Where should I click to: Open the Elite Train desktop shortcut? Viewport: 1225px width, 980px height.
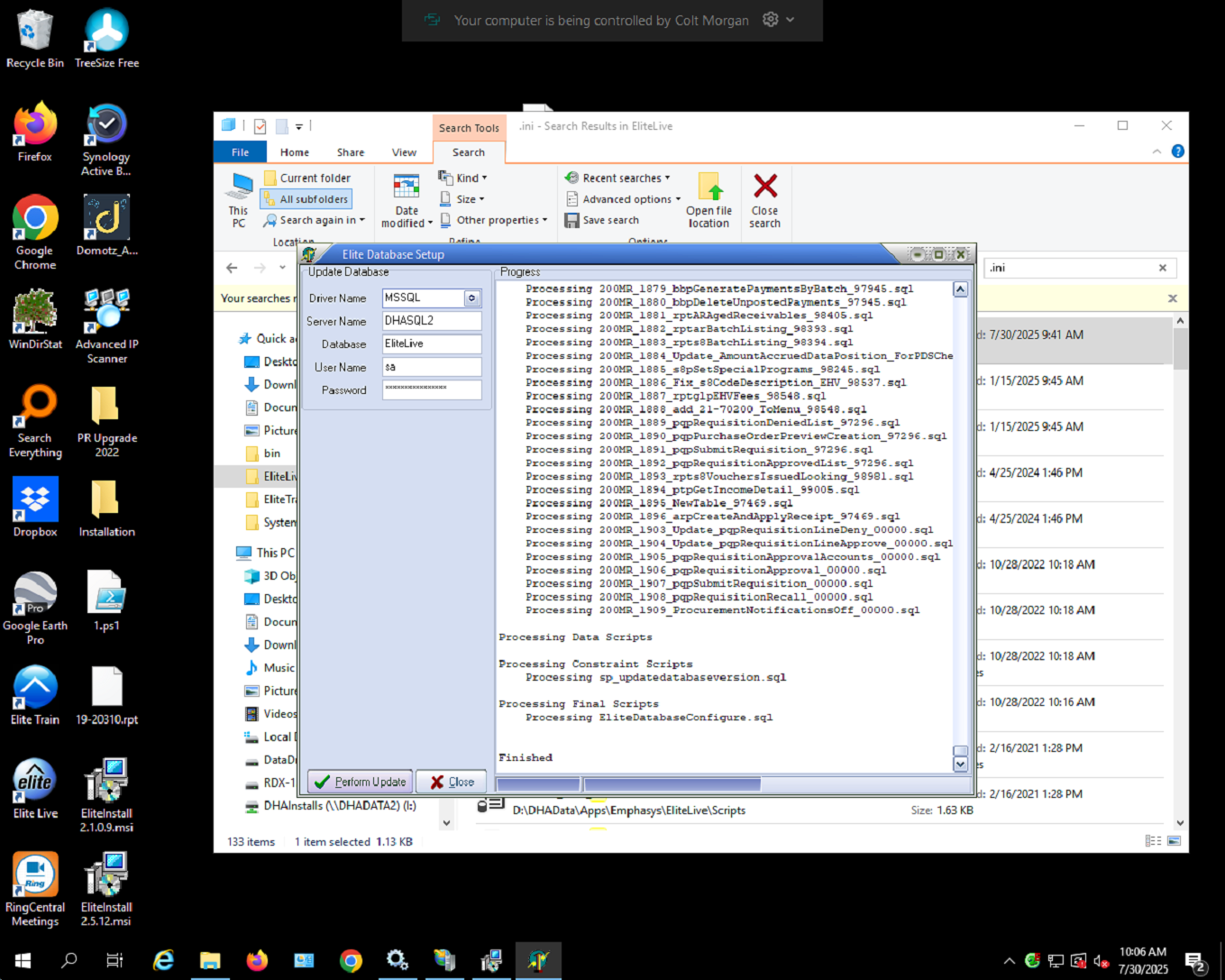(x=35, y=695)
